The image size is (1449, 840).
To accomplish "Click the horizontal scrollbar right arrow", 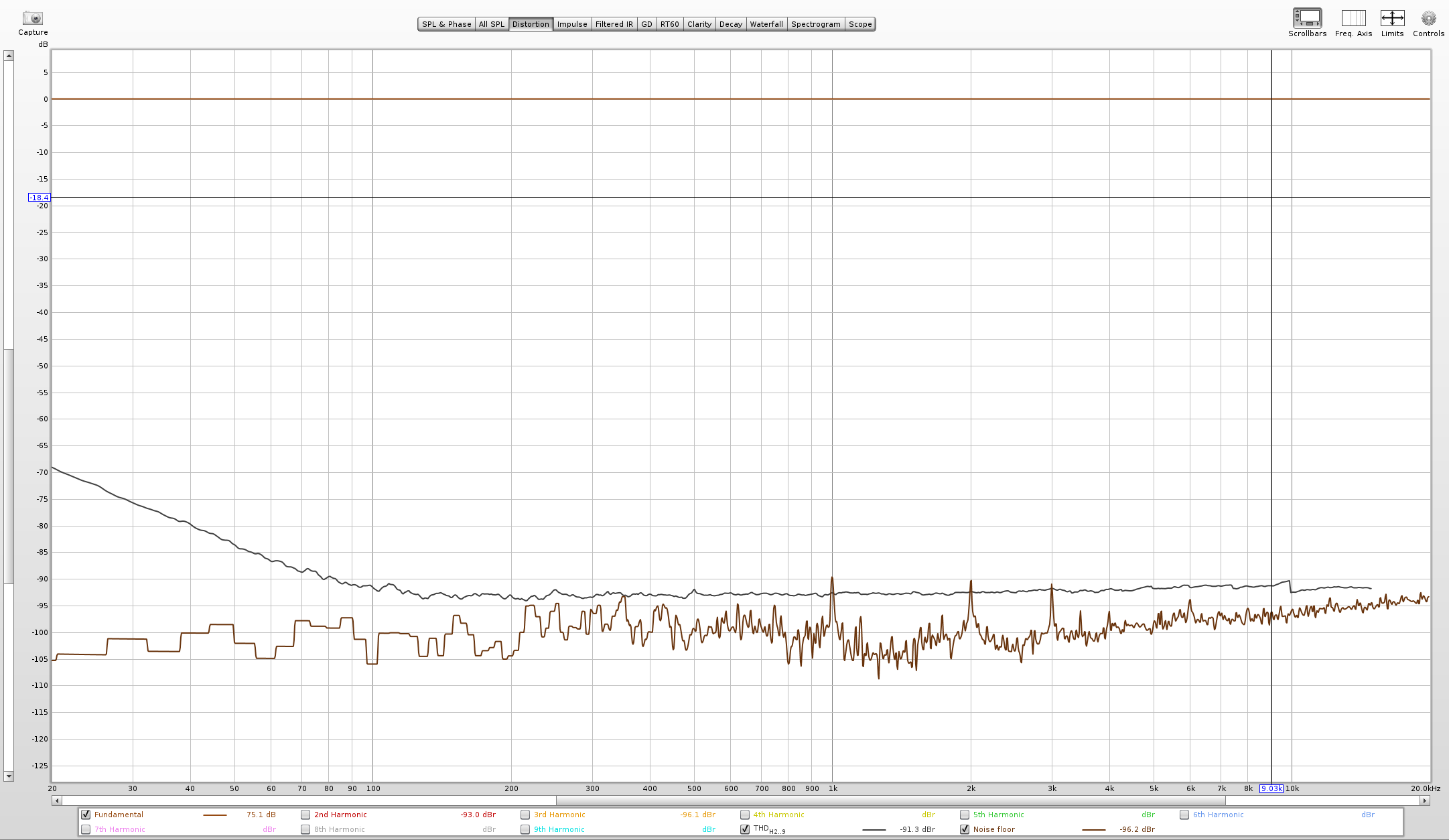I will tap(1425, 800).
